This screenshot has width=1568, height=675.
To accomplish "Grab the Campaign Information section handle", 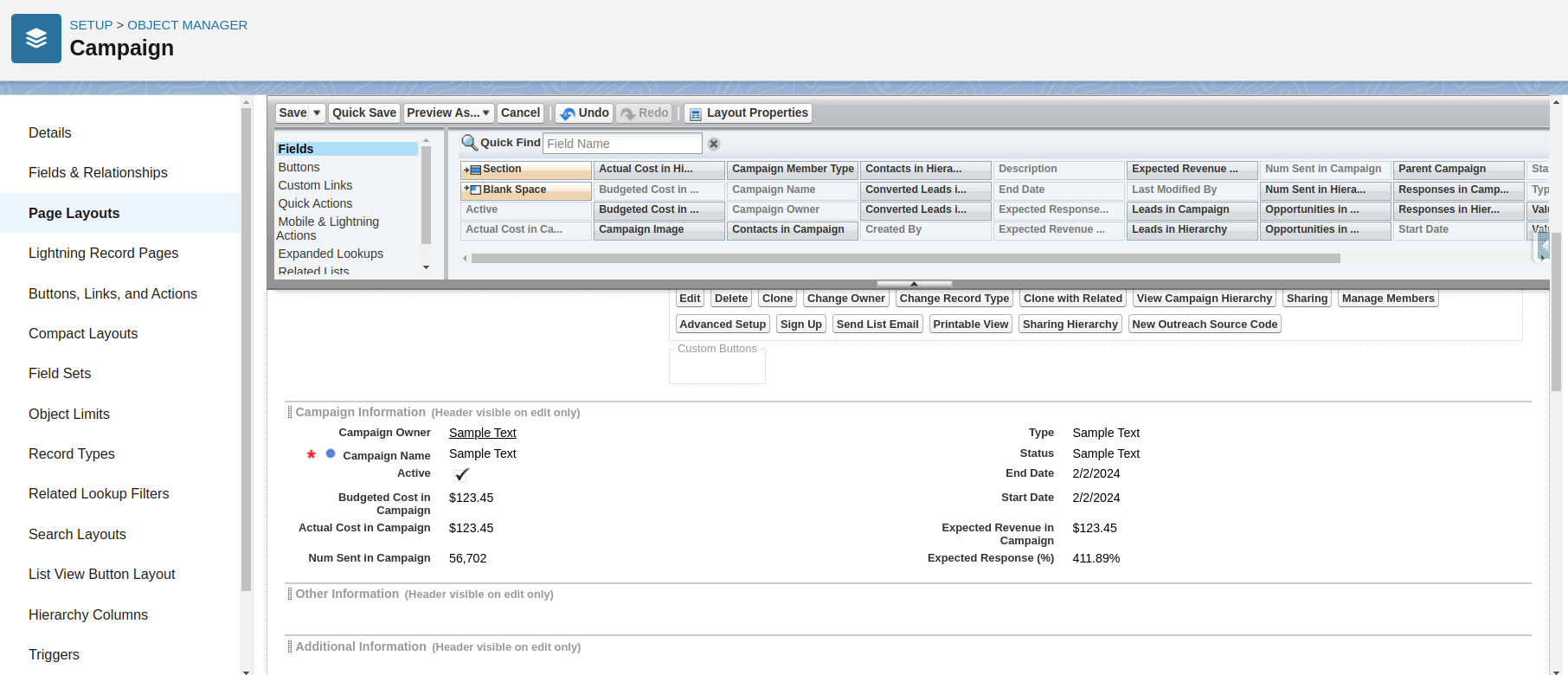I will [290, 412].
